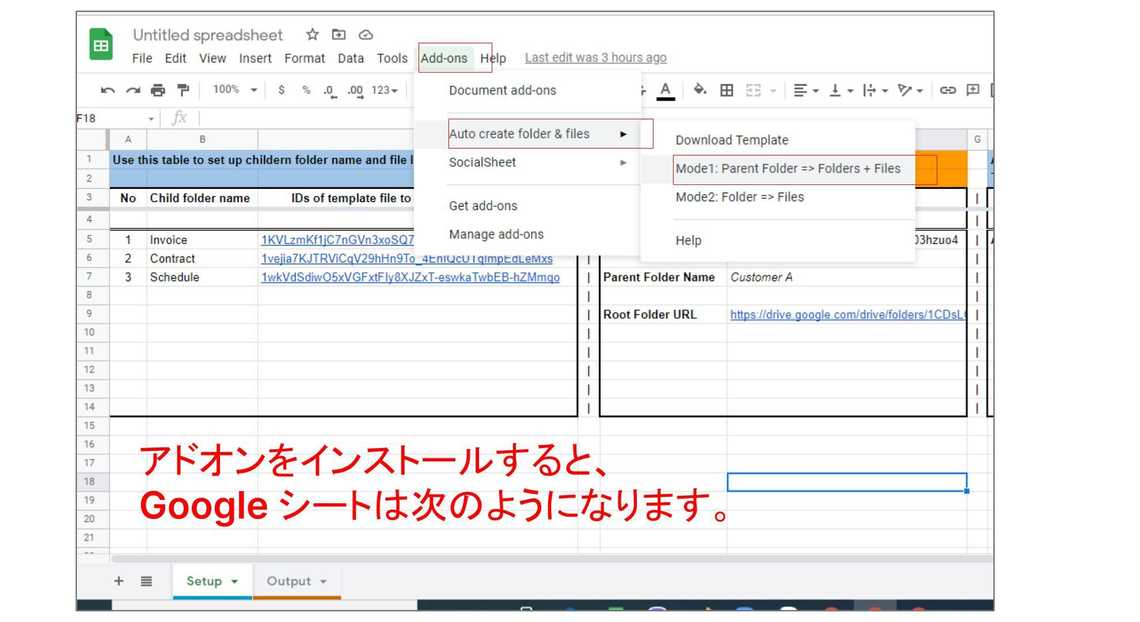Click the insert link icon
The height and width of the screenshot is (622, 1140).
point(948,90)
